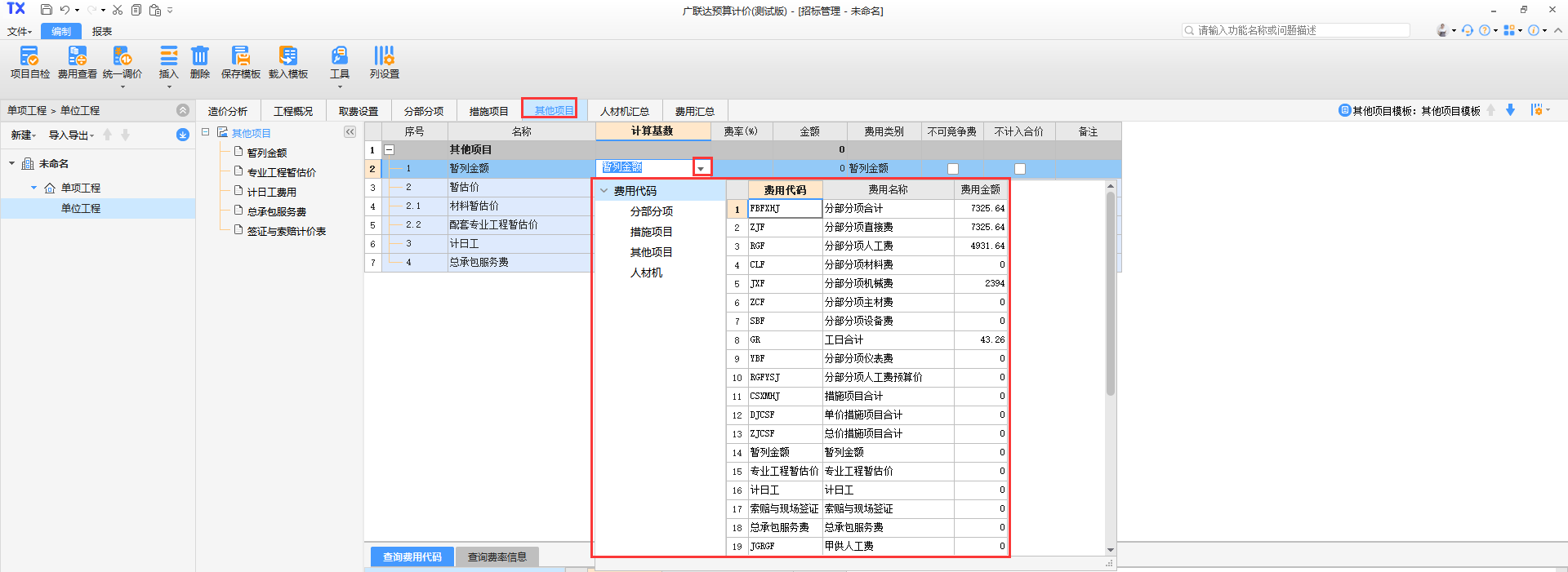1568x572 pixels.
Task: Click the 查询费用代码 button
Action: (412, 557)
